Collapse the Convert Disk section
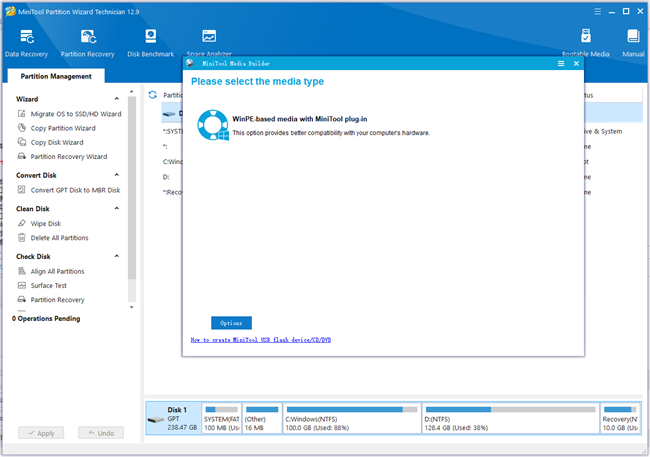This screenshot has width=650, height=457. tap(117, 175)
